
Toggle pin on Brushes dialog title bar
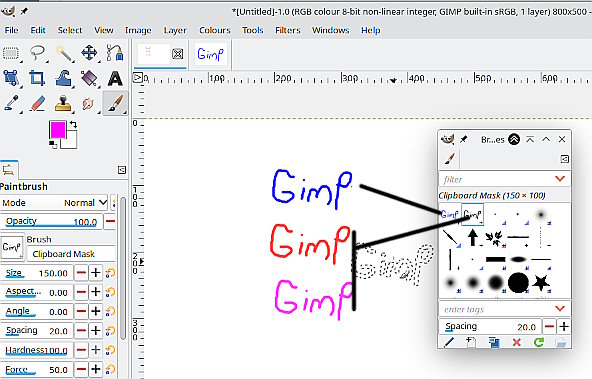[x=464, y=139]
